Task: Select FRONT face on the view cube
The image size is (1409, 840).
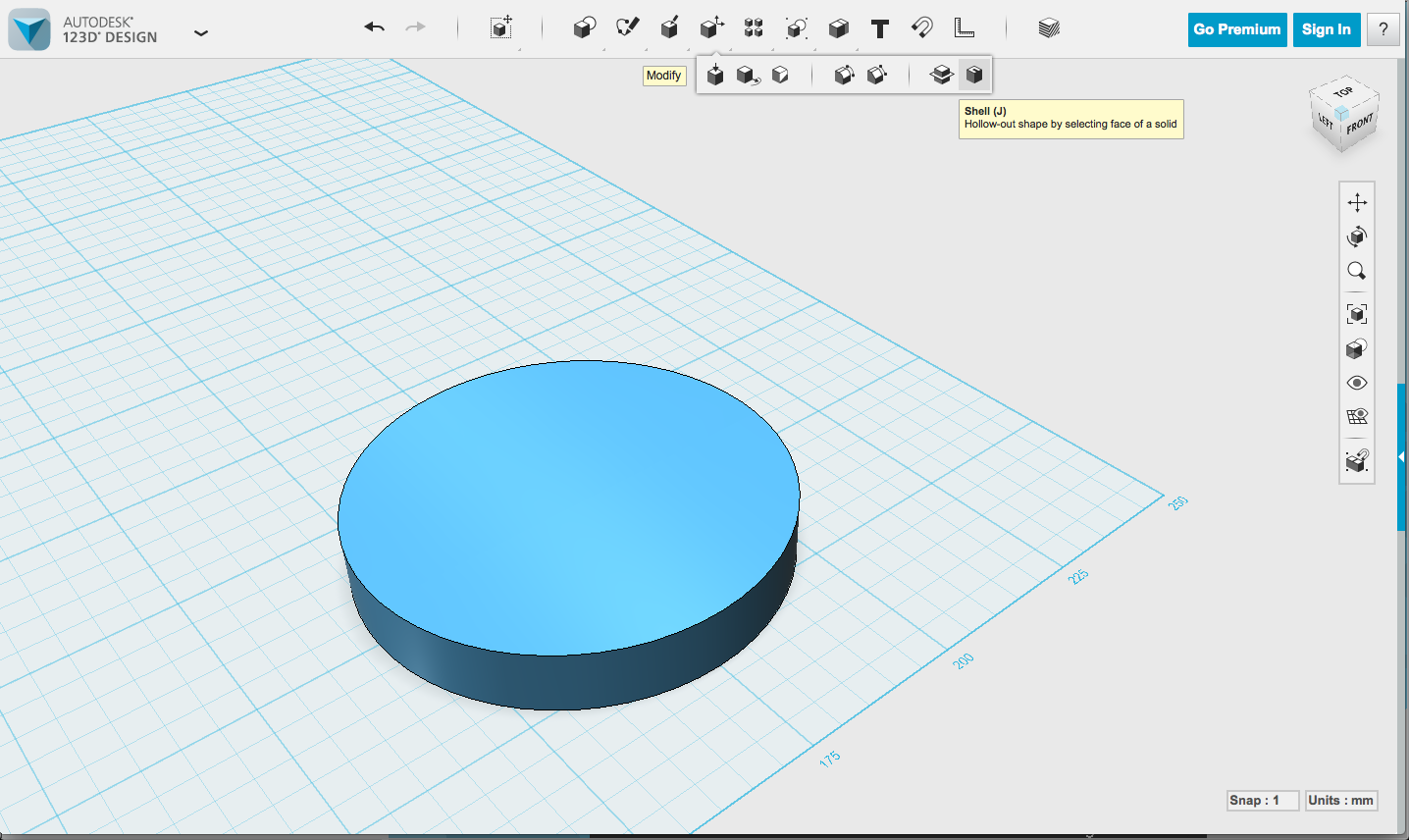Action: point(1360,125)
